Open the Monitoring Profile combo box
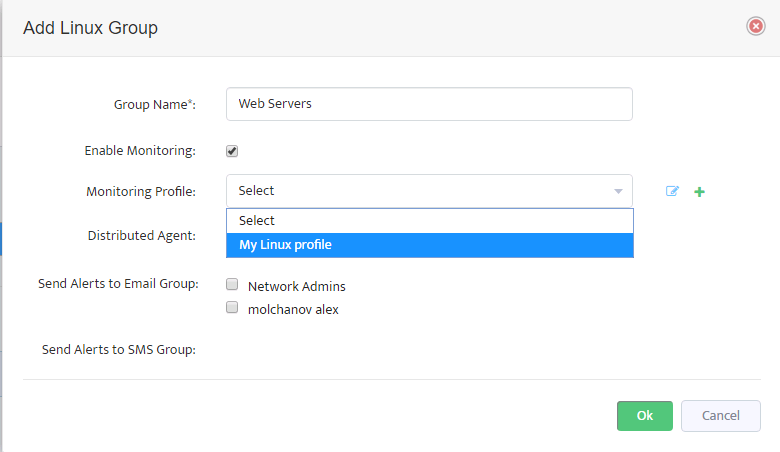780x452 pixels. point(429,190)
